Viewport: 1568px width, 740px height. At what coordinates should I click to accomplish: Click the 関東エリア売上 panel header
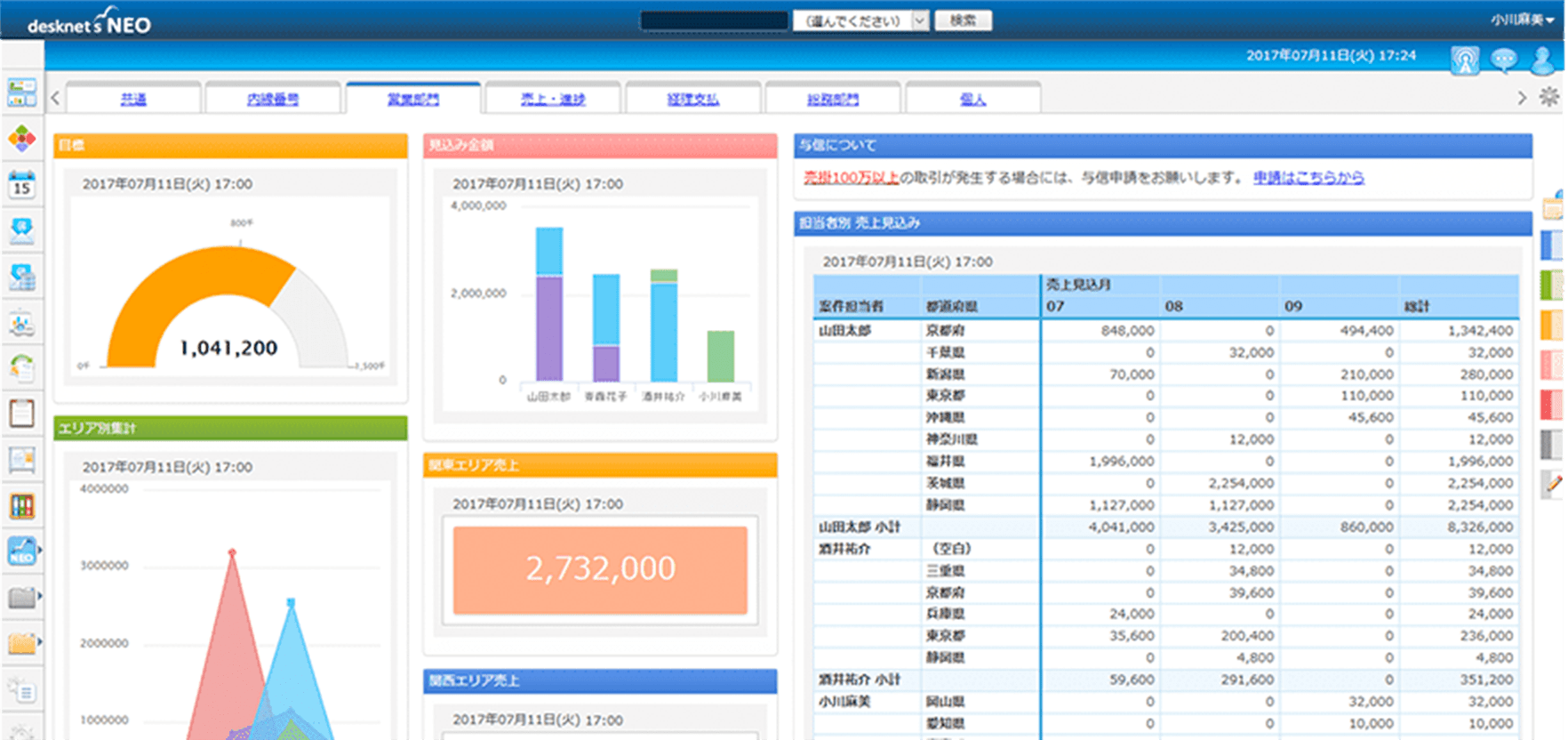point(600,465)
